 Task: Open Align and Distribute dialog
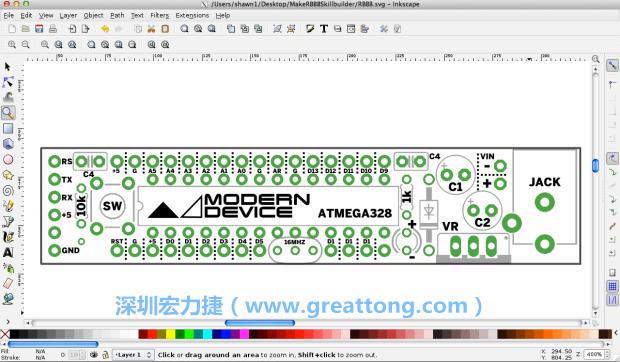pyautogui.click(x=365, y=29)
